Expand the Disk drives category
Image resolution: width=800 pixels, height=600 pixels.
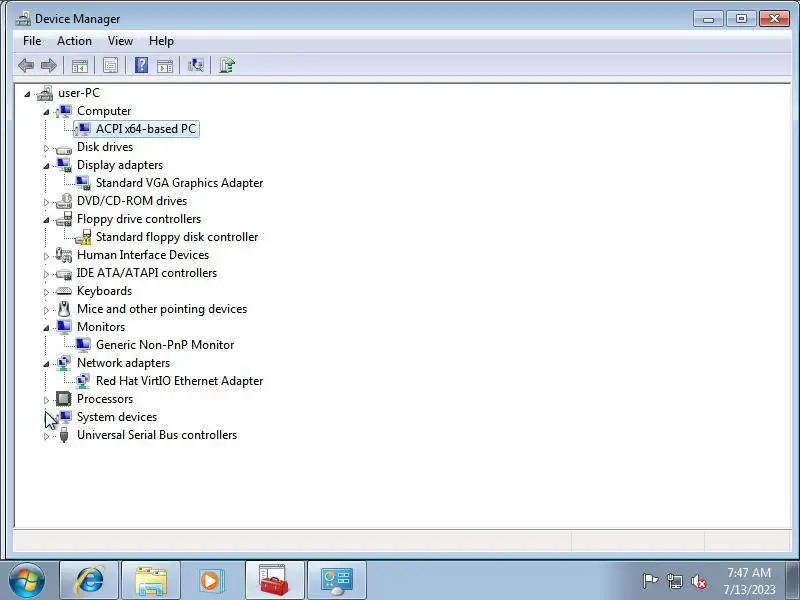click(x=46, y=148)
